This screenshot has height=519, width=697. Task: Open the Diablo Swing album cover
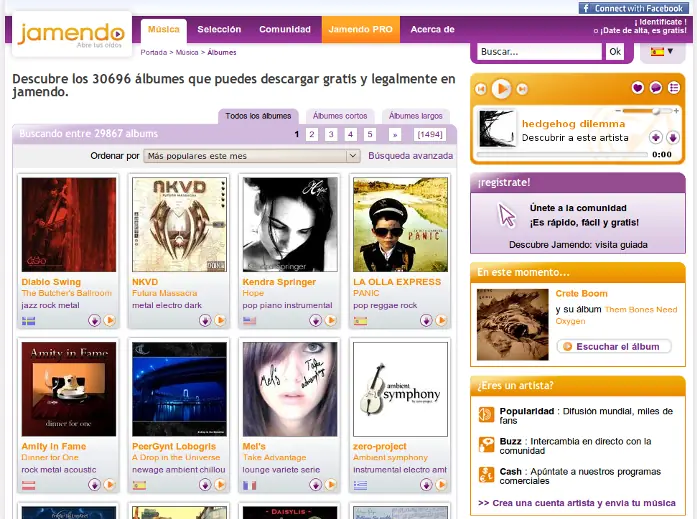(x=69, y=225)
